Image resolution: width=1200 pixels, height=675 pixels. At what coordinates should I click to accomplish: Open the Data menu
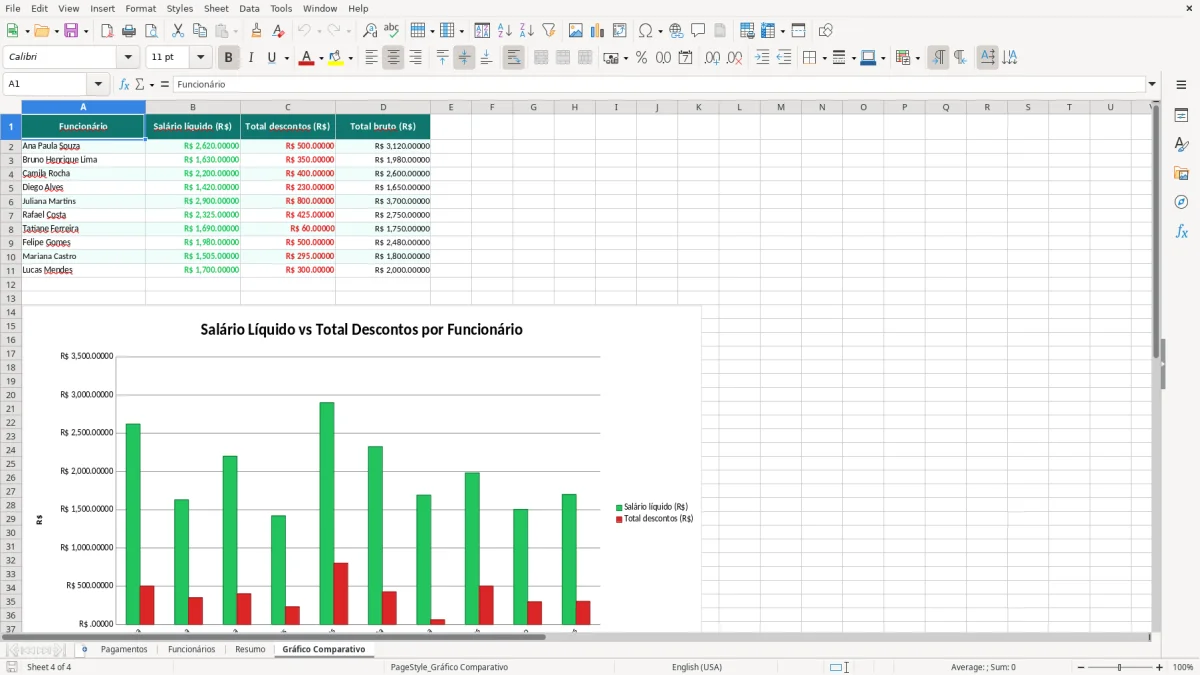(x=249, y=8)
